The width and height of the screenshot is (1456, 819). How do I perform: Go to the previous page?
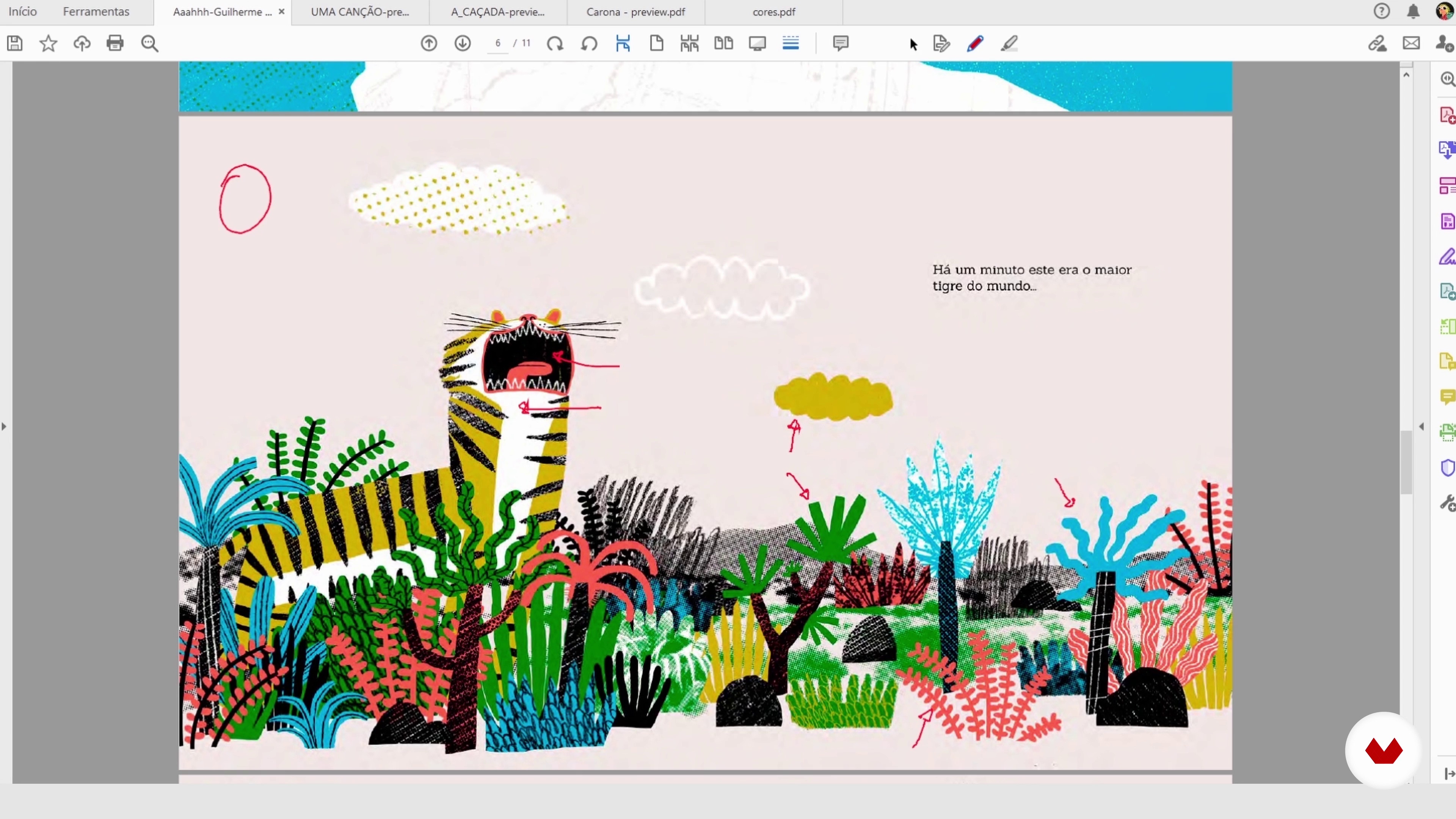tap(429, 43)
